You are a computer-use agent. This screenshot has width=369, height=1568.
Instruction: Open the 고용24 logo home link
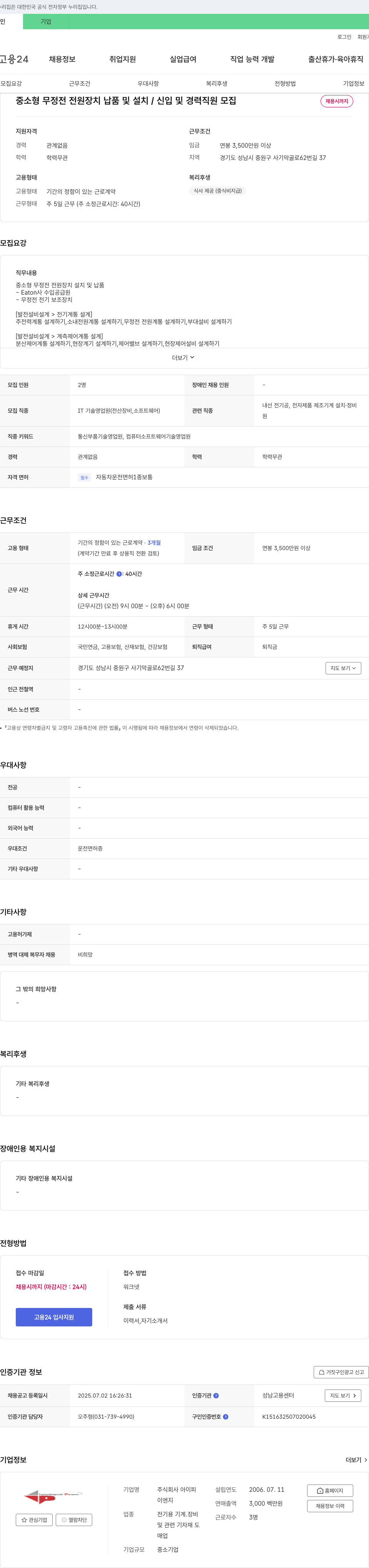coord(14,59)
